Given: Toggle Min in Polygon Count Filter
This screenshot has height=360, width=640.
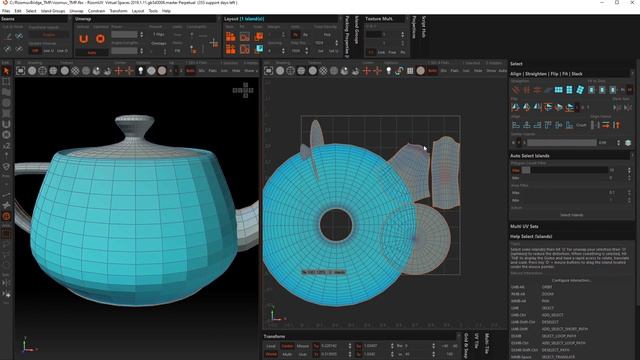Looking at the screenshot, I should point(516,170).
